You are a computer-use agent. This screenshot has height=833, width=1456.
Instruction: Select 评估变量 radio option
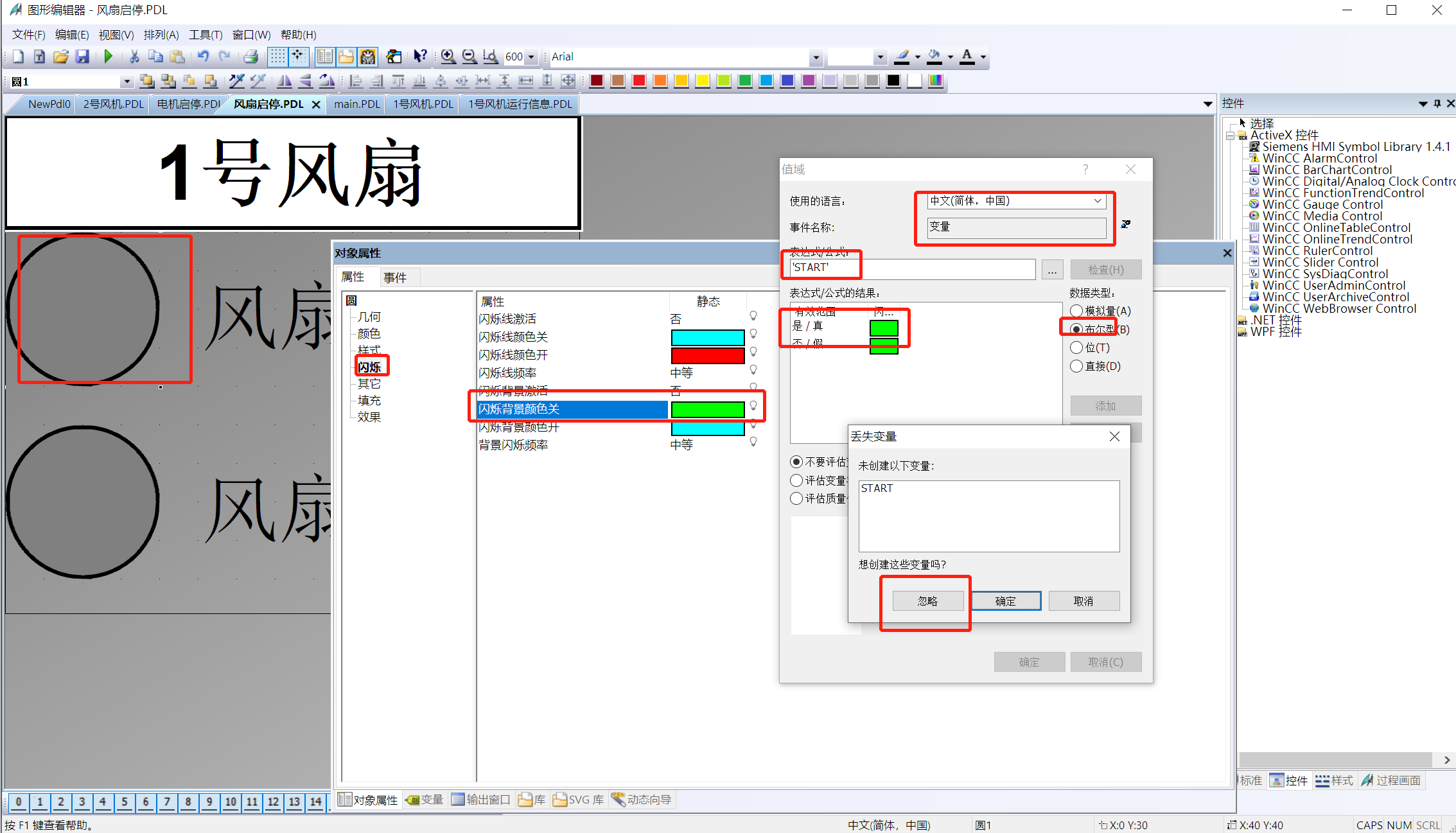[x=796, y=480]
